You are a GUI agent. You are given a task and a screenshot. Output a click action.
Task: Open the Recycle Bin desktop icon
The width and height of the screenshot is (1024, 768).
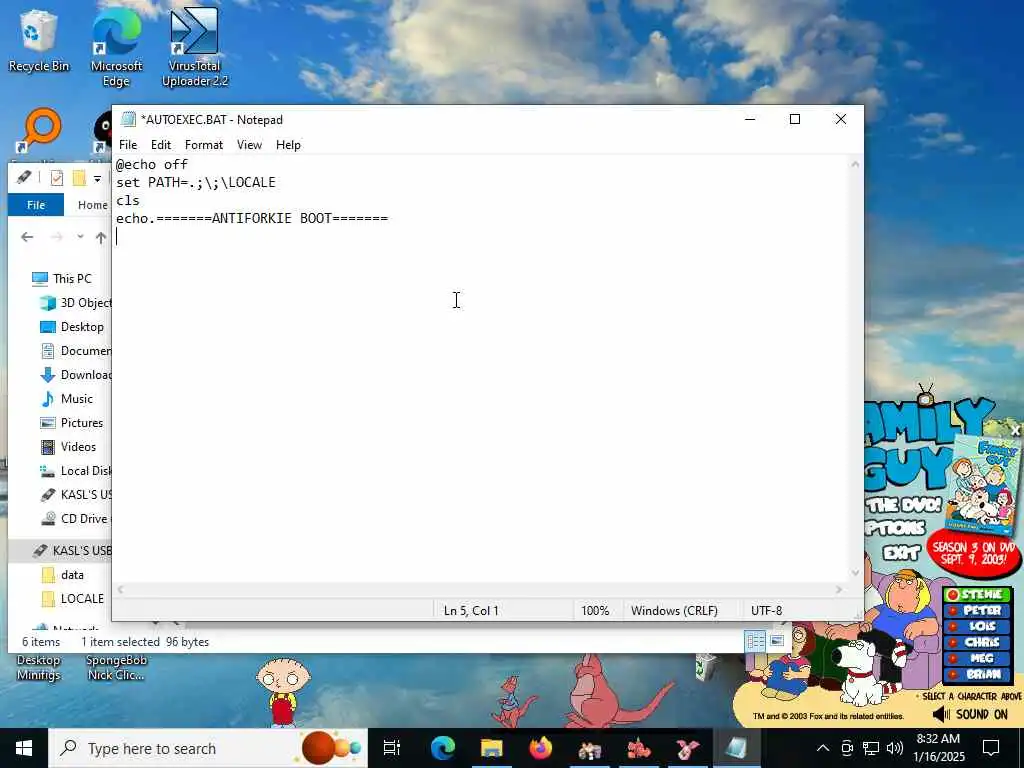39,40
